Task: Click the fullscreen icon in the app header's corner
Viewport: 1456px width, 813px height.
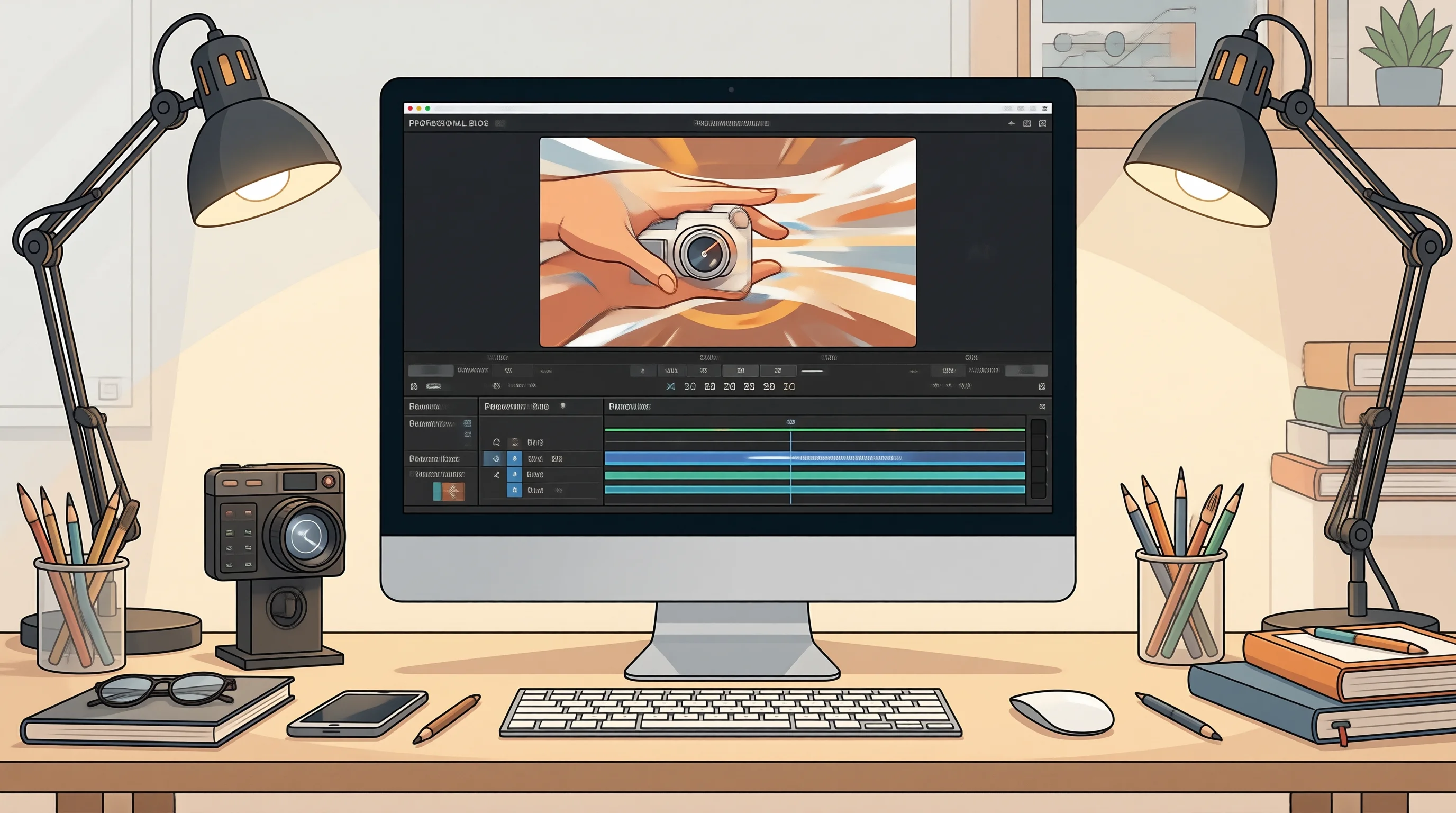Action: (x=1042, y=123)
